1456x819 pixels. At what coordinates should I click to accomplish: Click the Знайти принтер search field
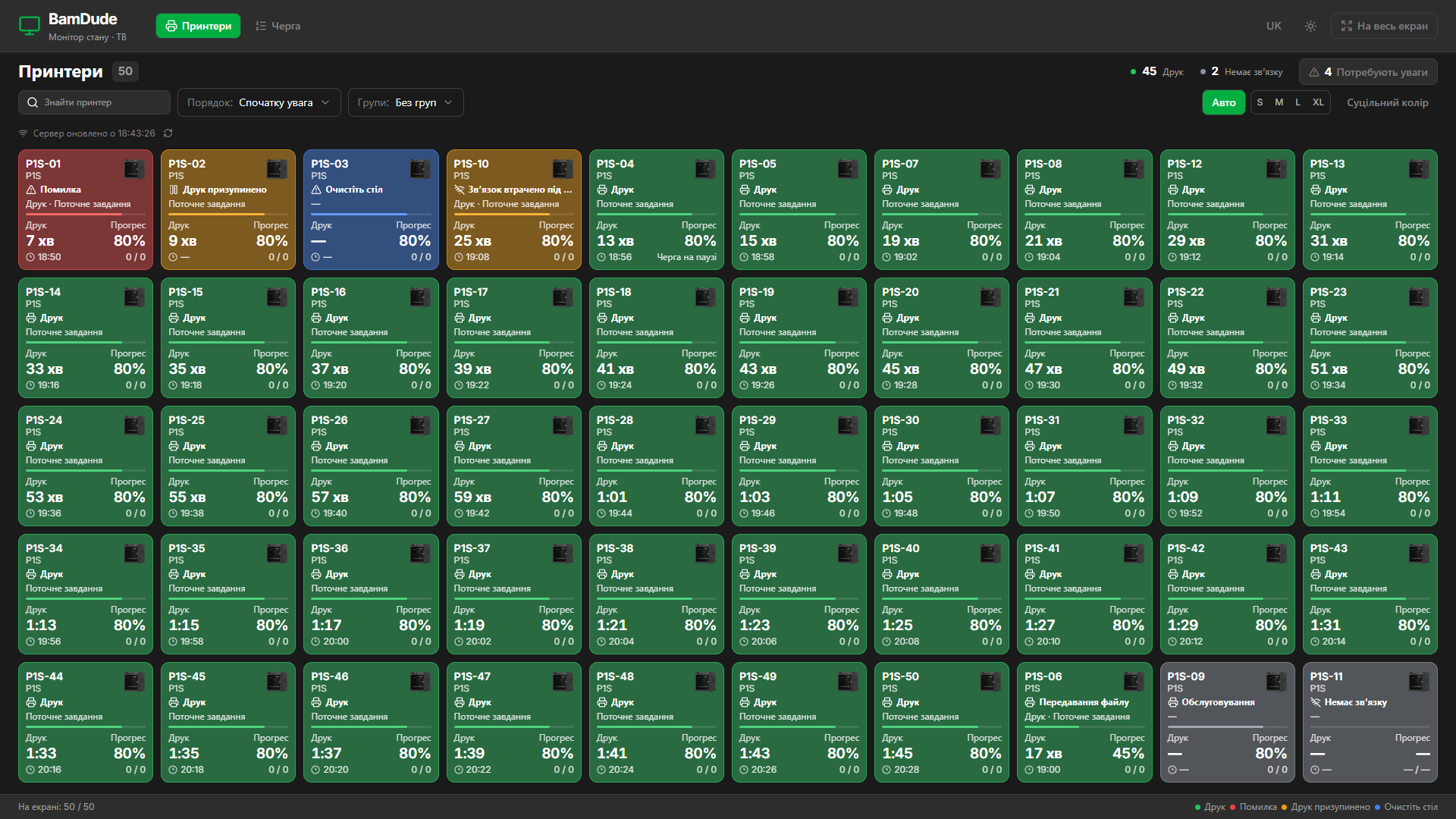click(x=94, y=102)
